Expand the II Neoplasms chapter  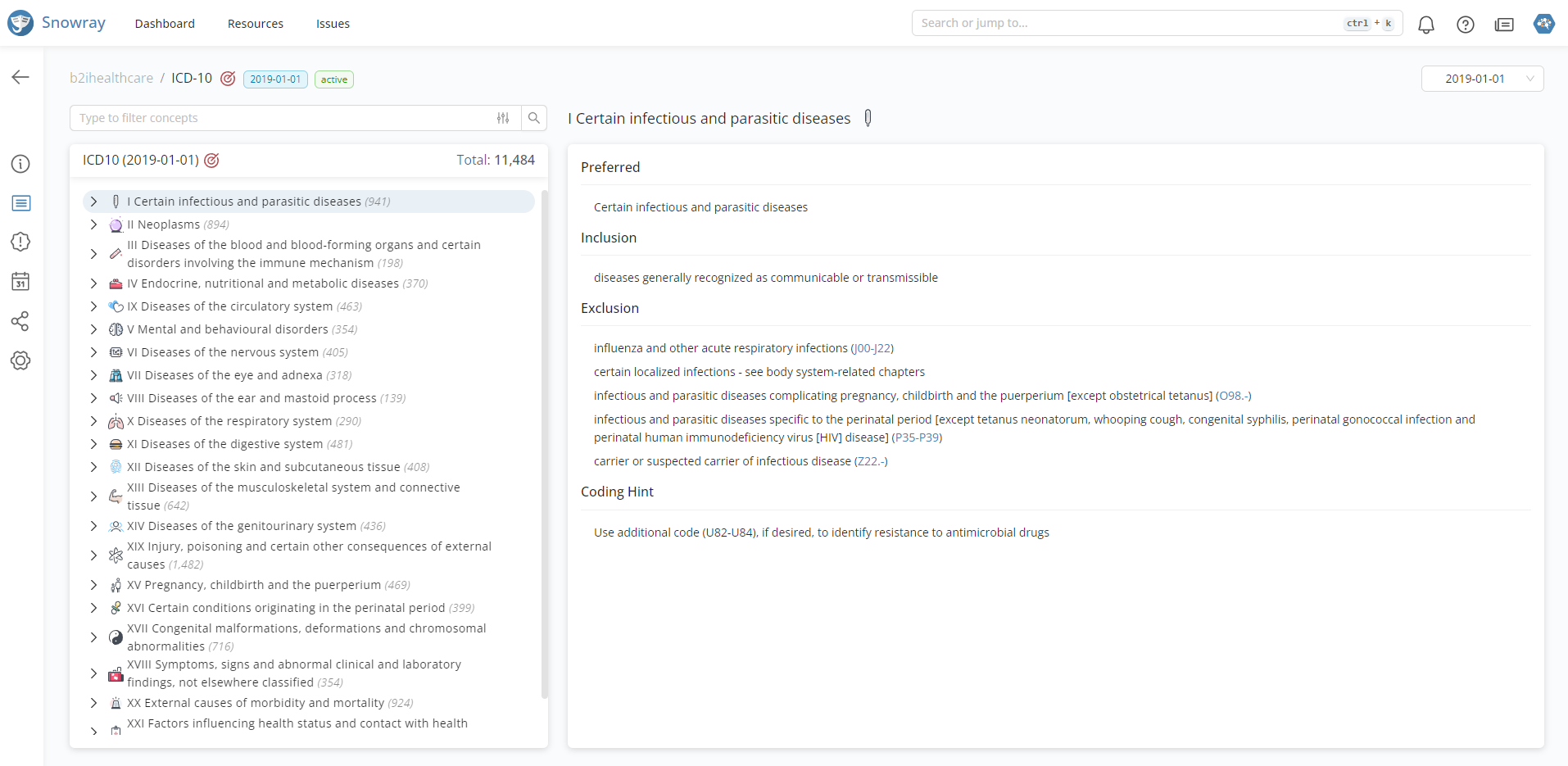pyautogui.click(x=93, y=224)
